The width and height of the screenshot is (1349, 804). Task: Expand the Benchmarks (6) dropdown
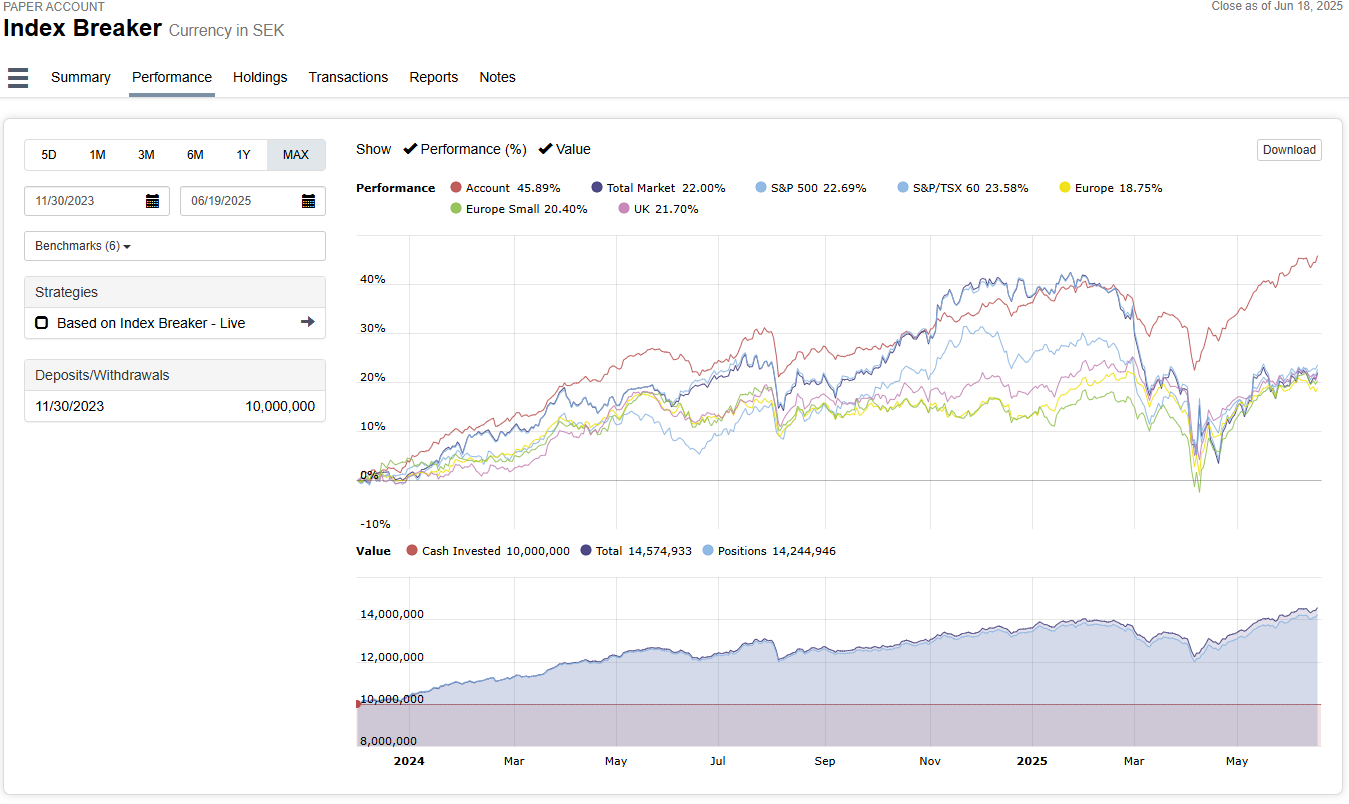pyautogui.click(x=84, y=246)
